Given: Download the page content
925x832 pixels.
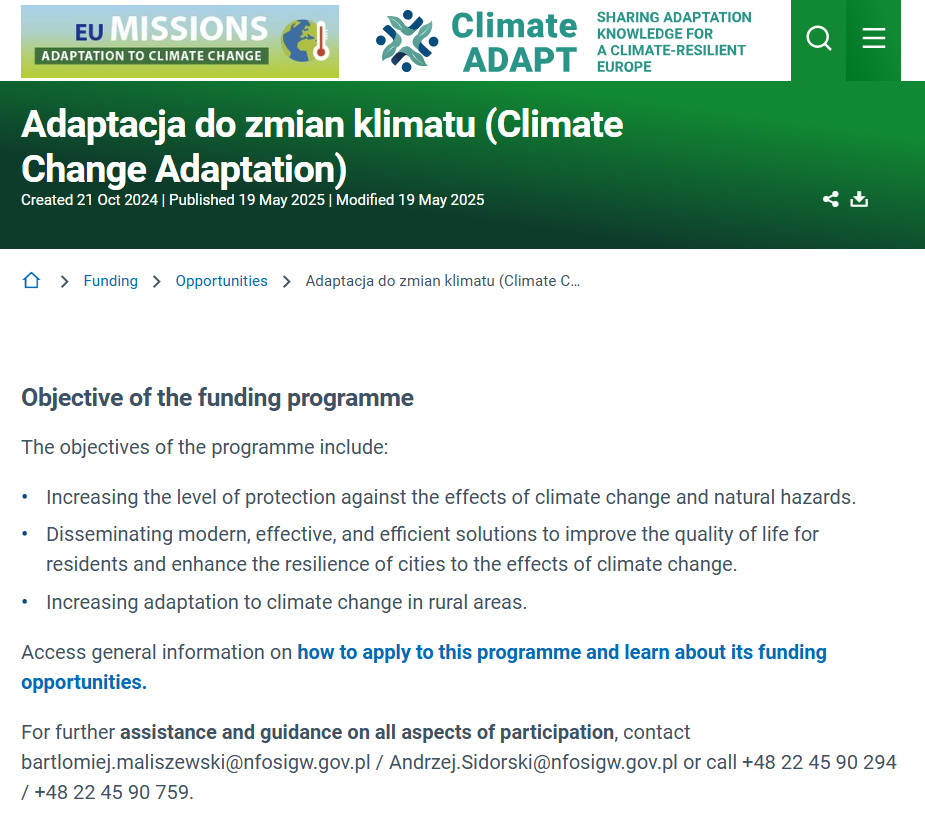Looking at the screenshot, I should pyautogui.click(x=859, y=199).
